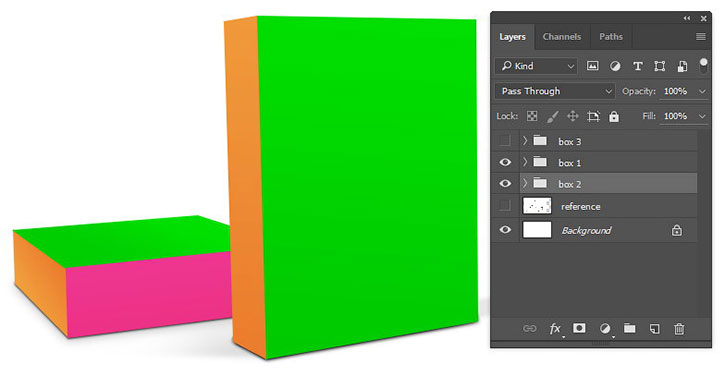Open the Kind filter dropdown
Image resolution: width=725 pixels, height=376 pixels.
tap(536, 66)
